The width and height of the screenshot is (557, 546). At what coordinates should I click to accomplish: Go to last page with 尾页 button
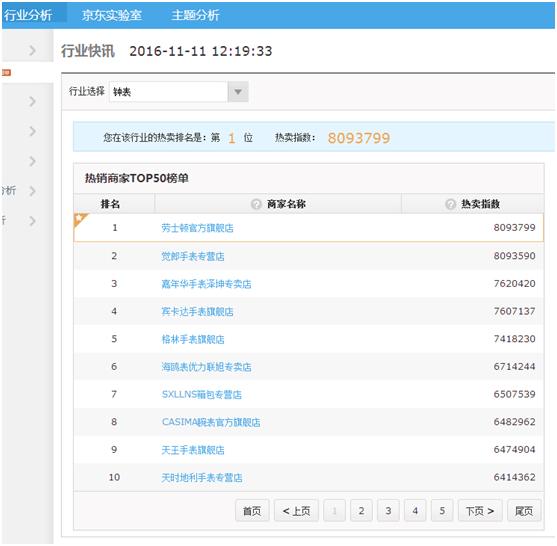[x=524, y=511]
